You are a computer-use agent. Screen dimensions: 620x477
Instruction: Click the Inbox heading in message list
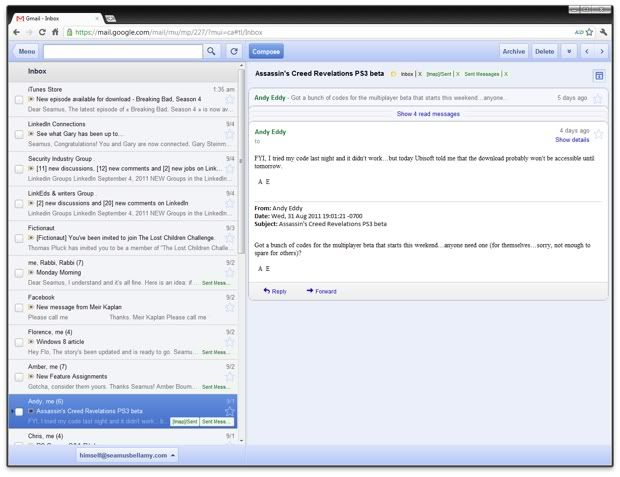tap(37, 71)
